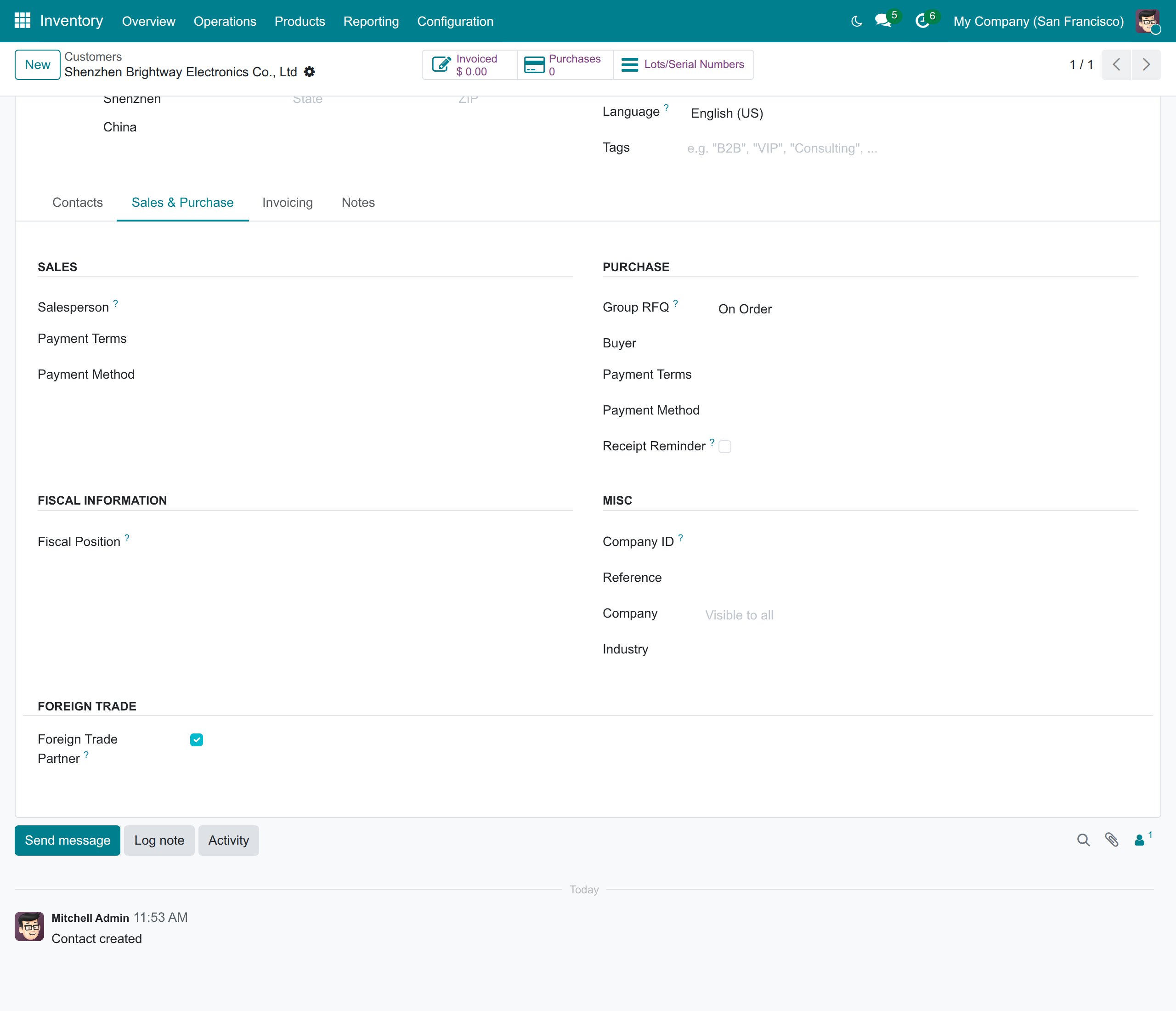Open Company ID help question mark
This screenshot has height=1011, width=1176.
pos(680,538)
